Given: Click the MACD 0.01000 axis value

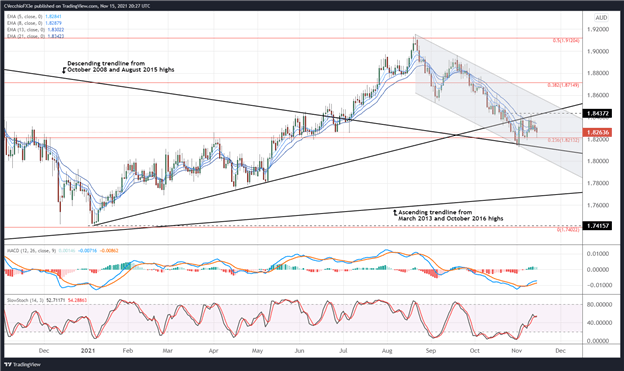Looking at the screenshot, I should [597, 254].
